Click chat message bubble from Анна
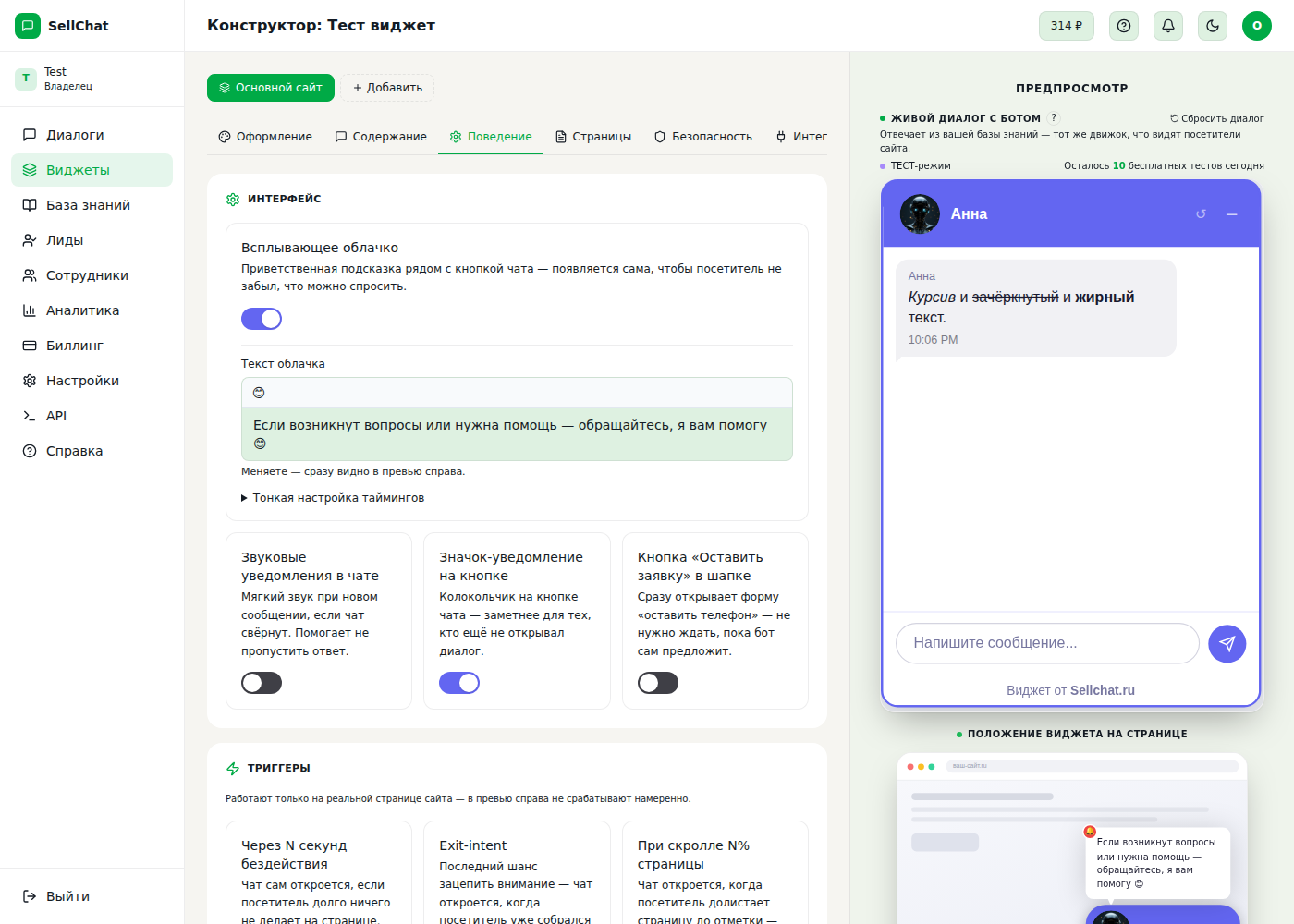This screenshot has width=1294, height=924. click(1035, 308)
